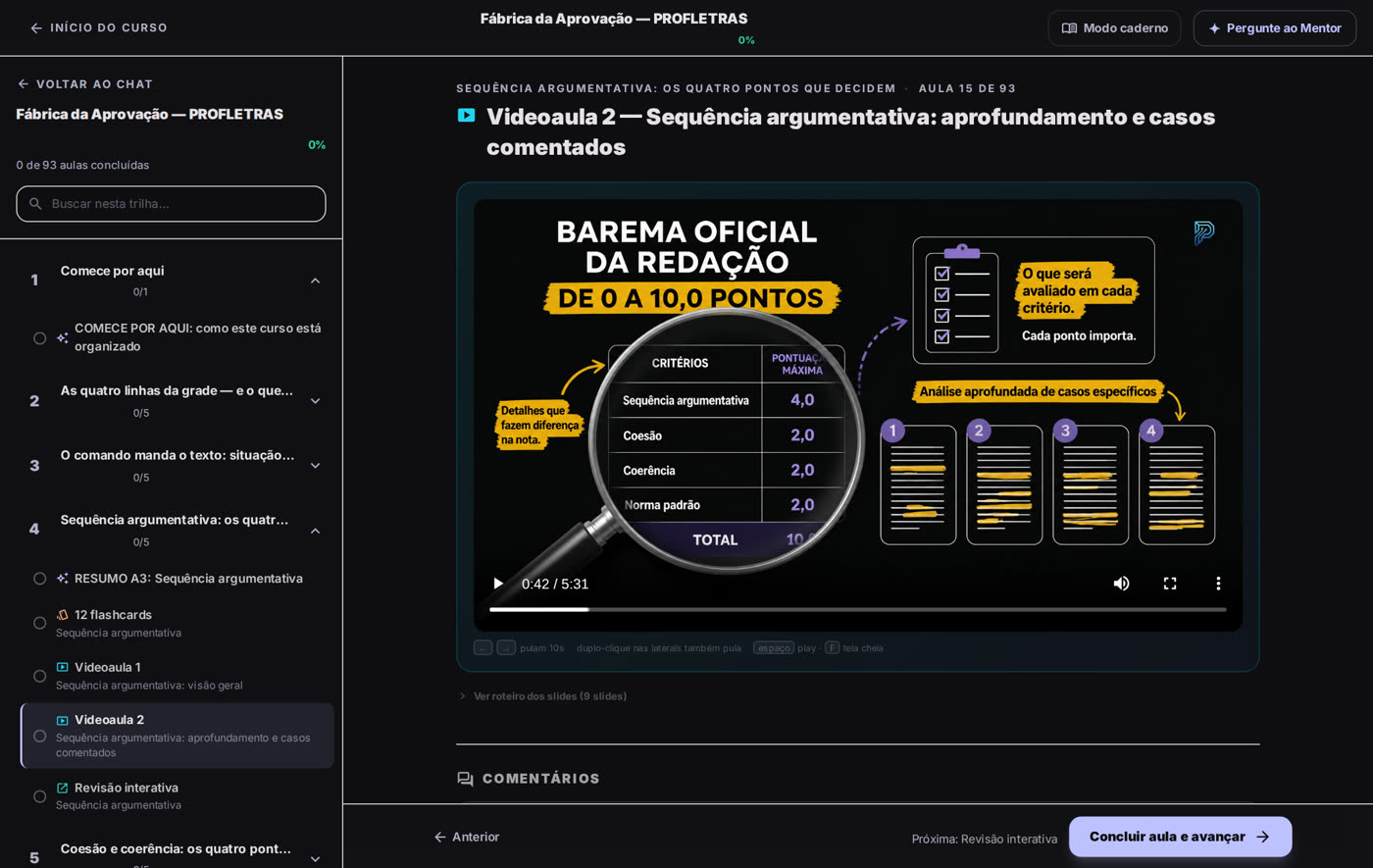The image size is (1373, 868).
Task: Click the '0 de 93 aulas concluídas' text
Action: point(82,165)
